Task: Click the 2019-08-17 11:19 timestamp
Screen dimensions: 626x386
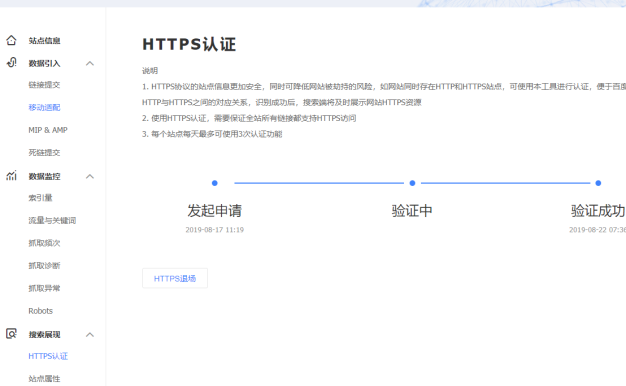Action: [215, 230]
